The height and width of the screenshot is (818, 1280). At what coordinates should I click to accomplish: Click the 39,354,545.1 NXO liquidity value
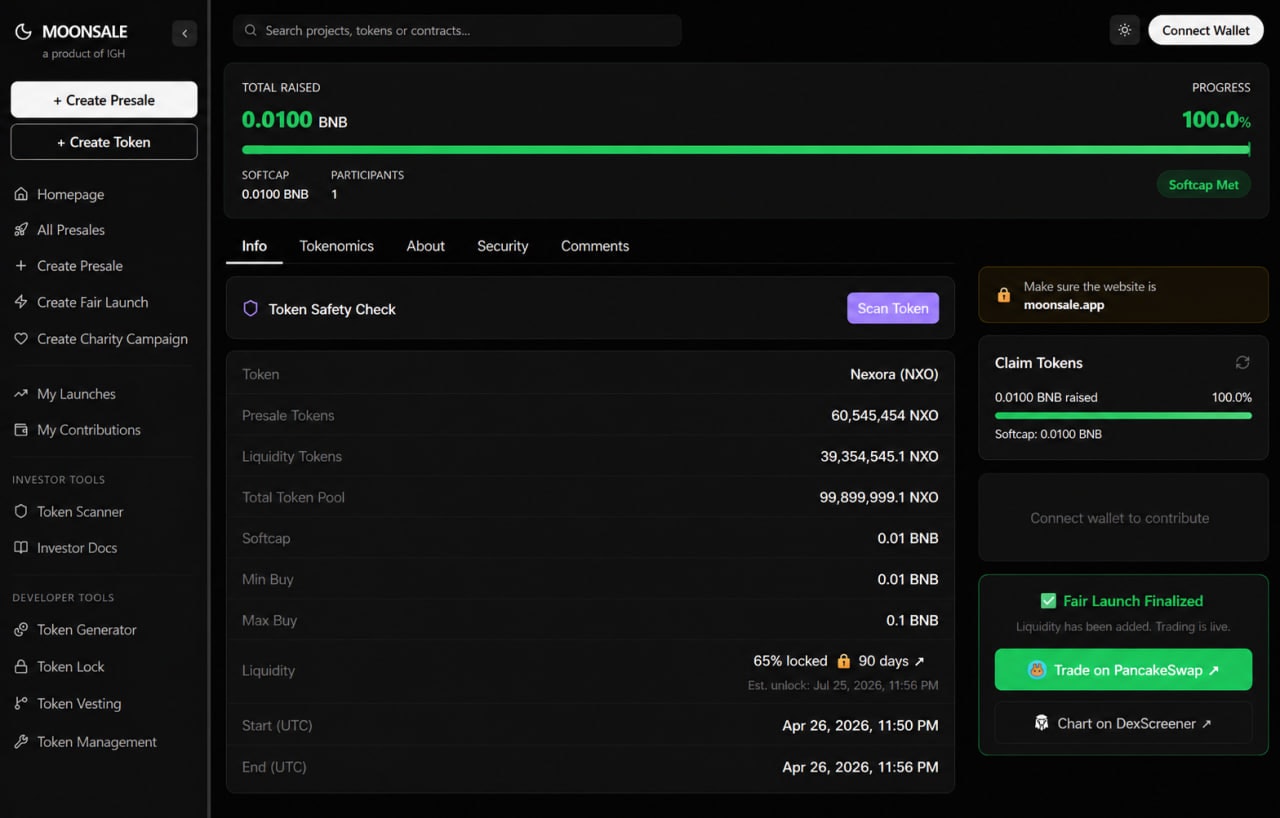879,456
